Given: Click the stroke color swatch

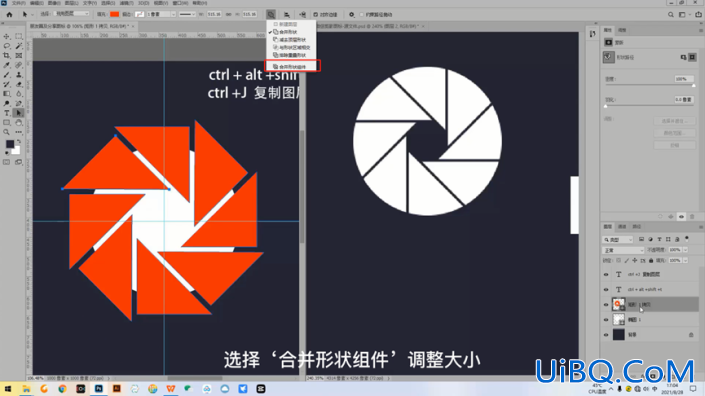Looking at the screenshot, I should [x=139, y=14].
